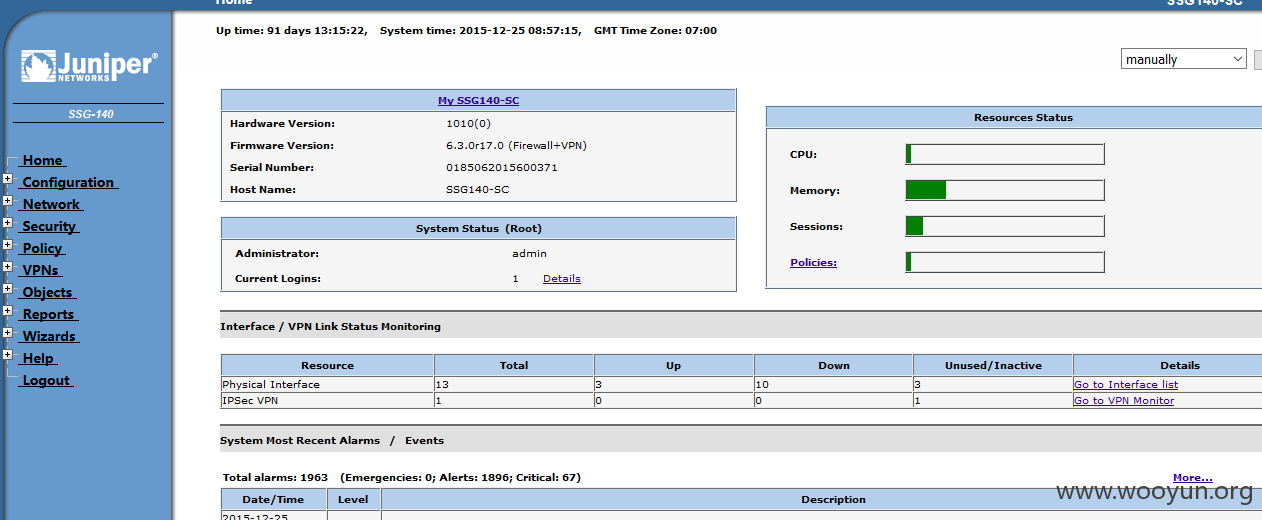This screenshot has width=1262, height=520.
Task: Open the manually refresh dropdown
Action: [1183, 60]
